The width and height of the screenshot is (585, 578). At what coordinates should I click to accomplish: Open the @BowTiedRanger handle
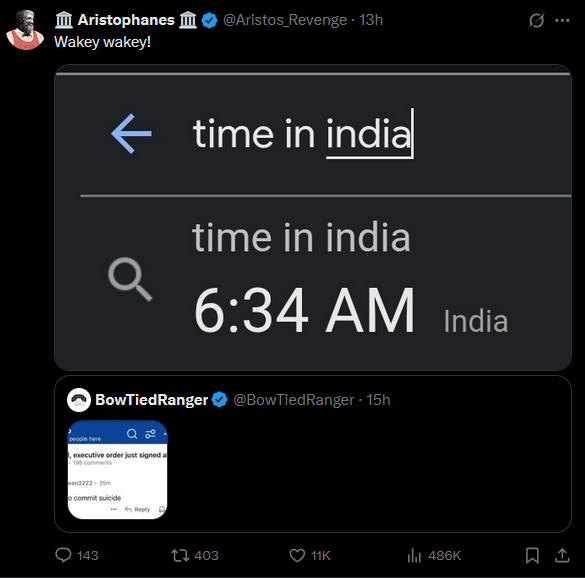(x=294, y=400)
